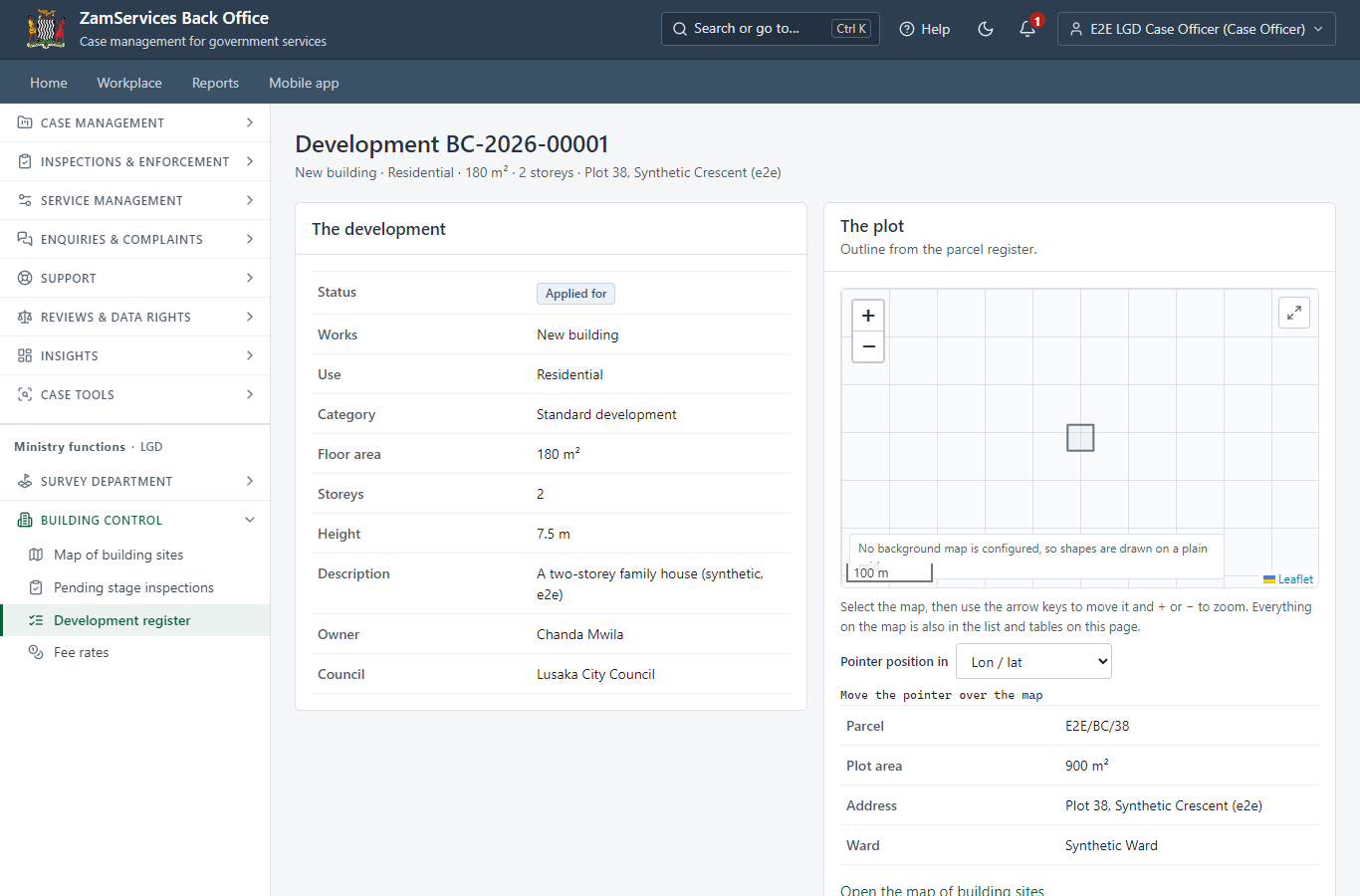This screenshot has height=896, width=1360.
Task: Open the Pointer position Lon / lat dropdown
Action: [x=1033, y=662]
